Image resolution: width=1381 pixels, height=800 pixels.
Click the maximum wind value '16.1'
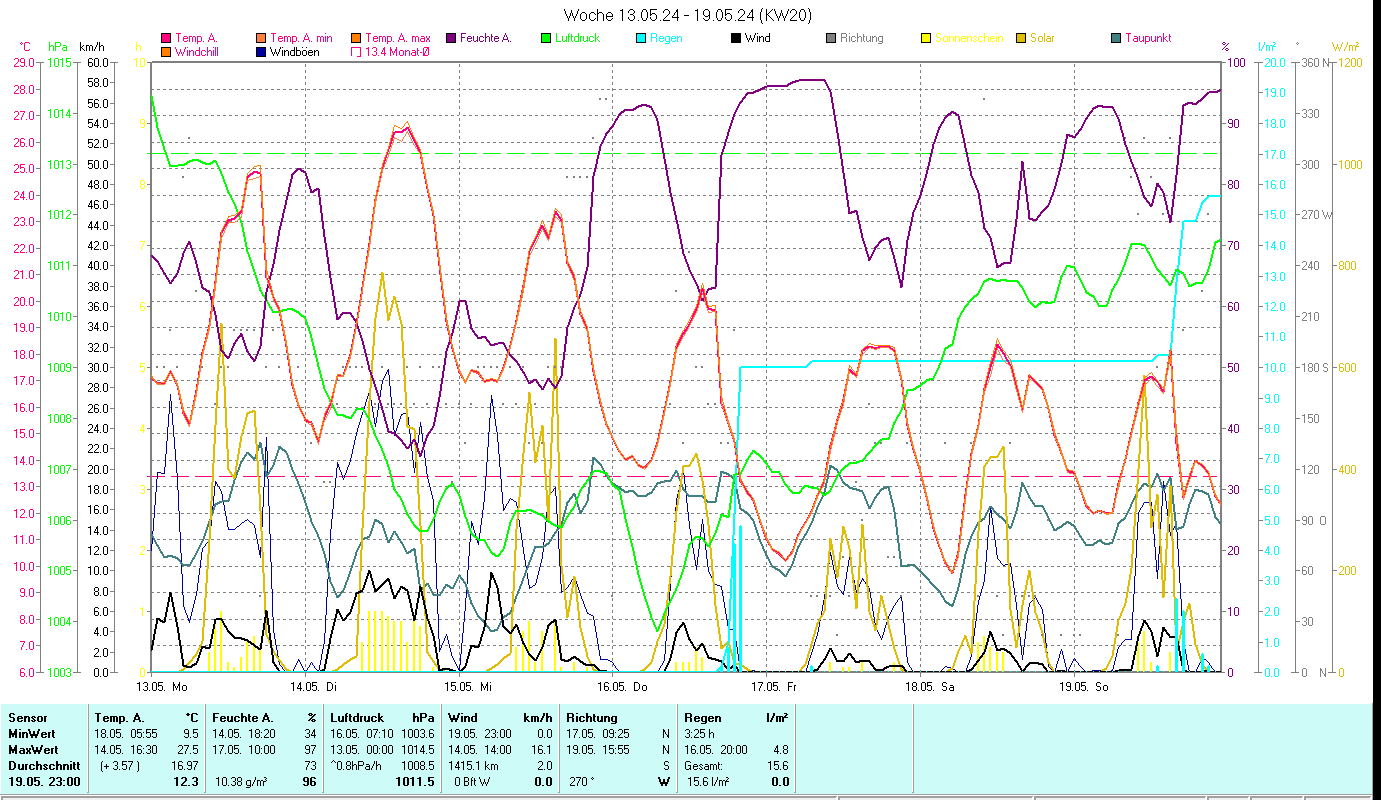pos(543,750)
